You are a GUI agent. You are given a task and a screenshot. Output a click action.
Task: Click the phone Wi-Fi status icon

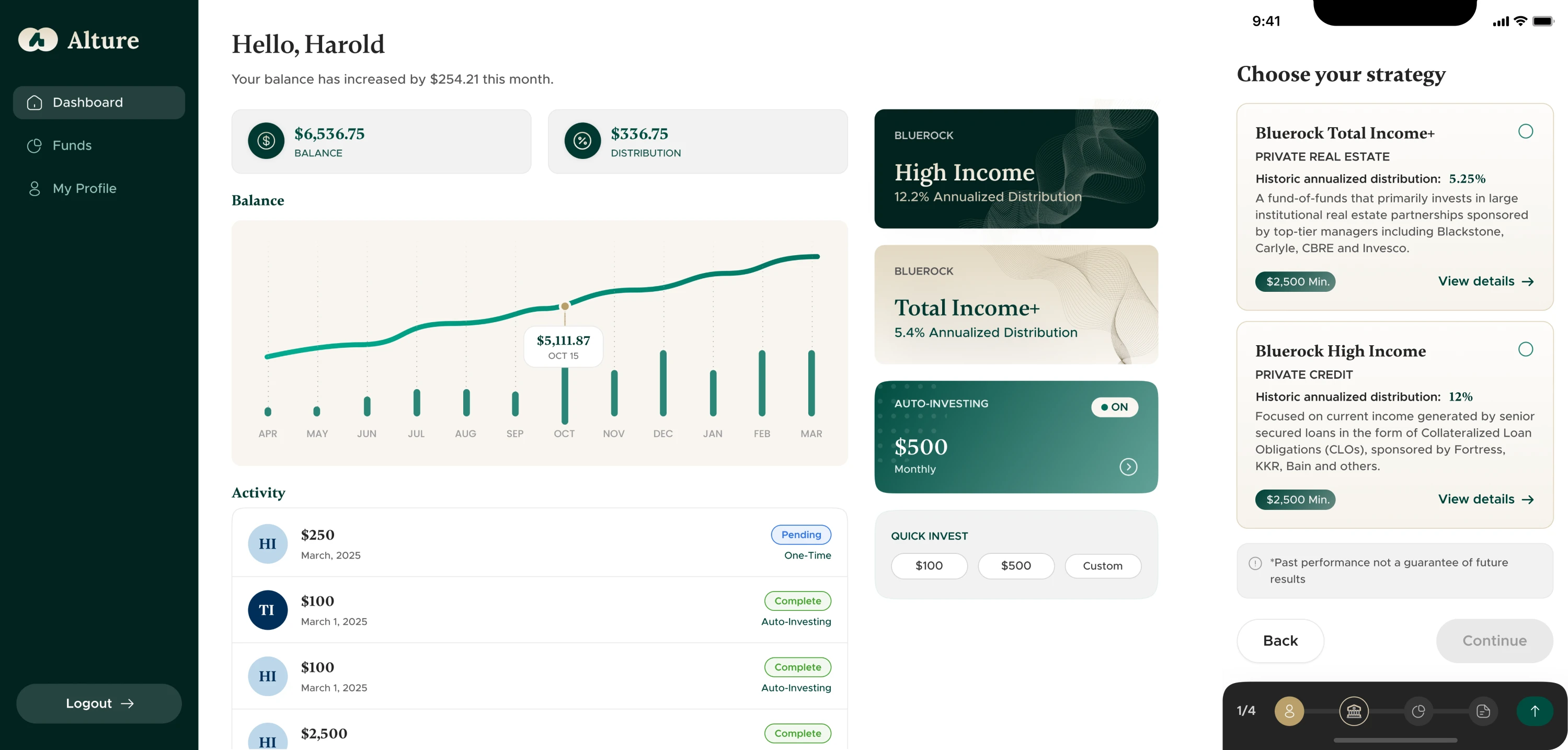tap(1520, 21)
